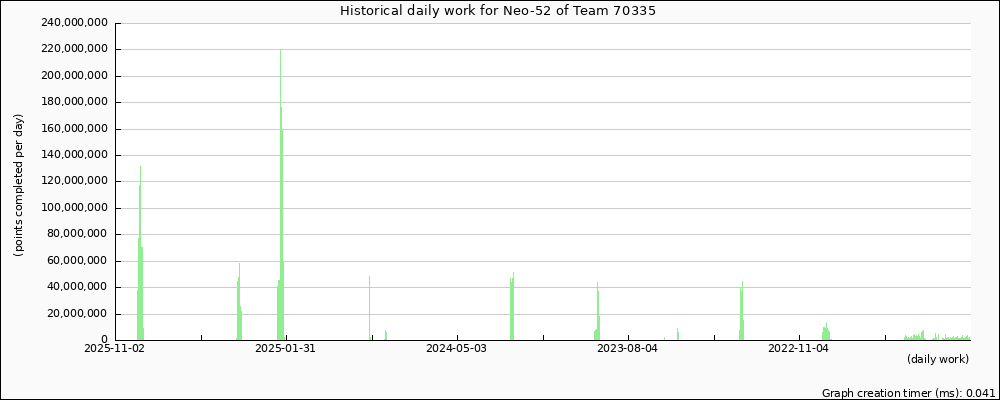Click the green spike right of 2024-05-03
The image size is (1000, 400).
512,308
